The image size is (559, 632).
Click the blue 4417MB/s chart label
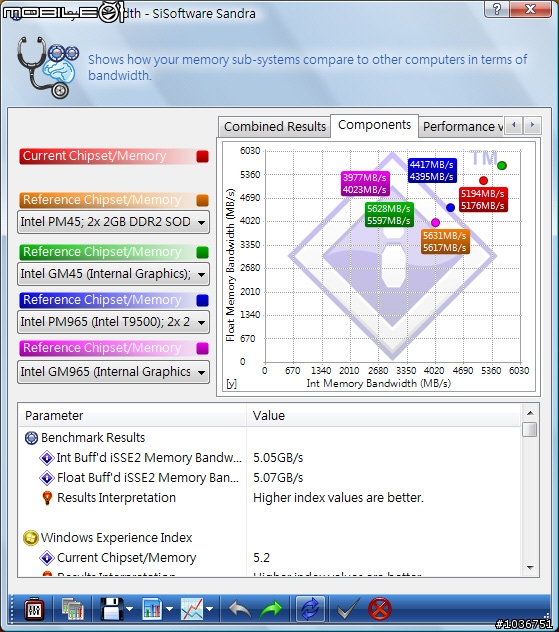[x=432, y=170]
